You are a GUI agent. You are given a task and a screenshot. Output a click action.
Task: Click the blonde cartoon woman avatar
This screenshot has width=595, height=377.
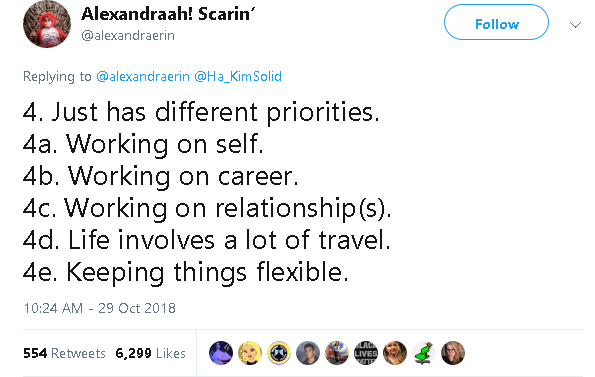pyautogui.click(x=250, y=353)
